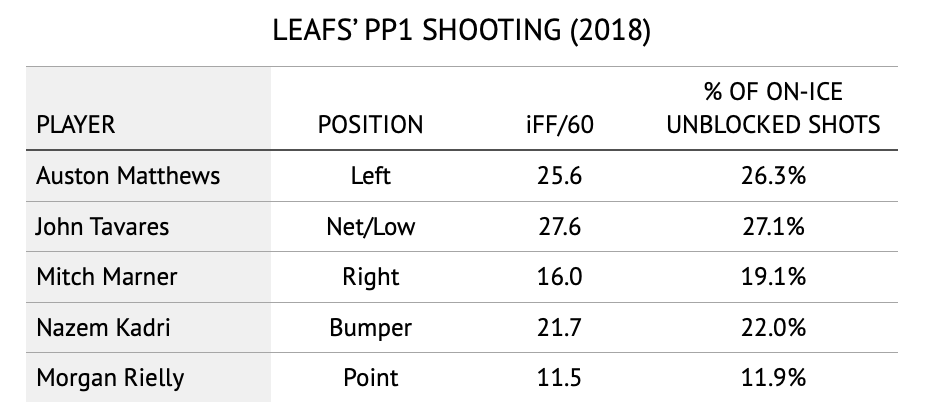This screenshot has height=420, width=932.
Task: Click the Point position cell
Action: pos(370,378)
